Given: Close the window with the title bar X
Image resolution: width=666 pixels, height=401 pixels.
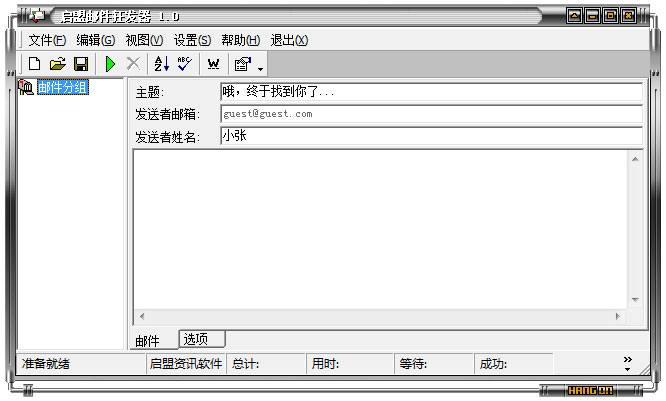Looking at the screenshot, I should click(629, 16).
